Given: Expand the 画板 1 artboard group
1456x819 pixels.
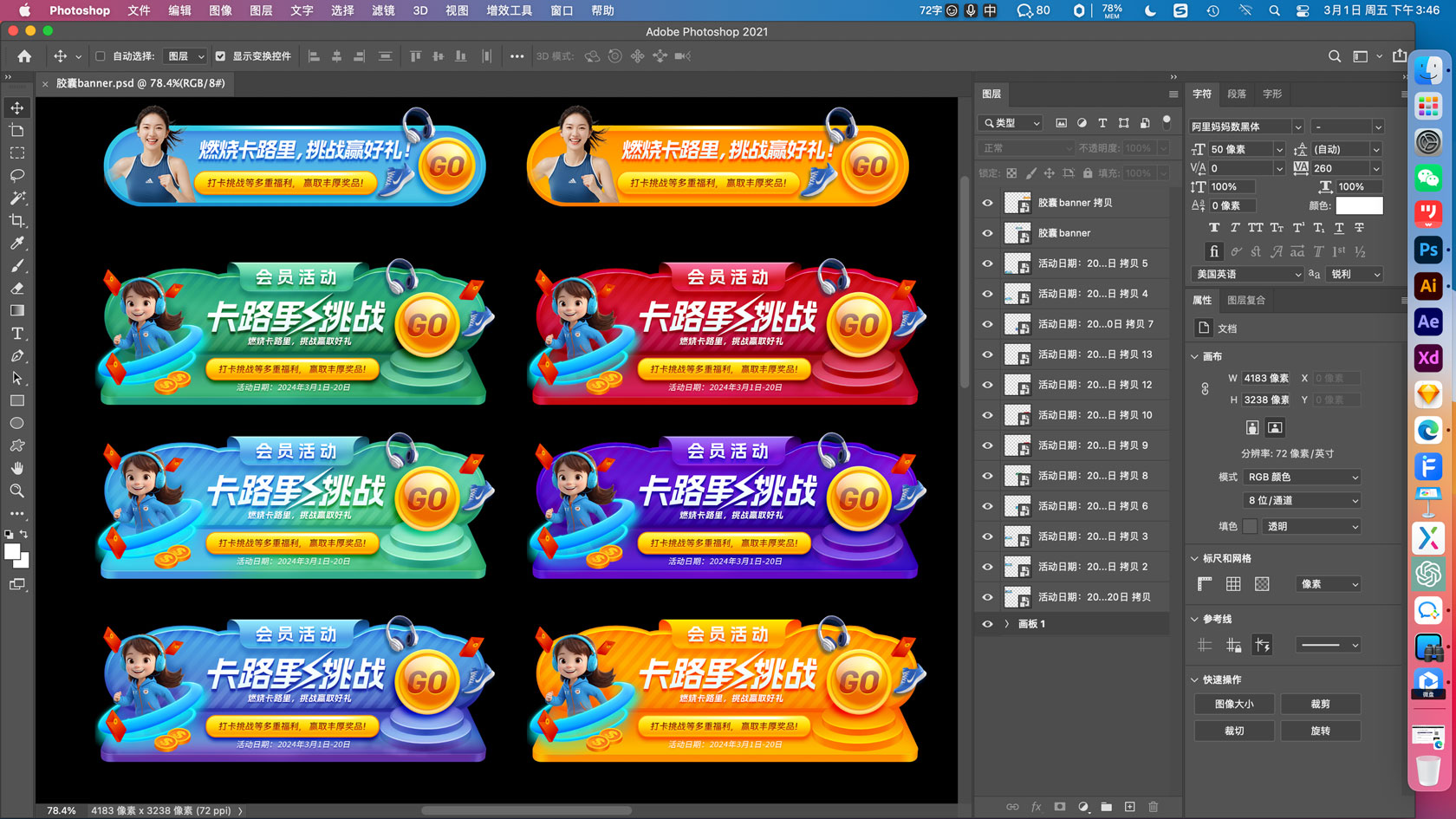Looking at the screenshot, I should (x=1006, y=624).
